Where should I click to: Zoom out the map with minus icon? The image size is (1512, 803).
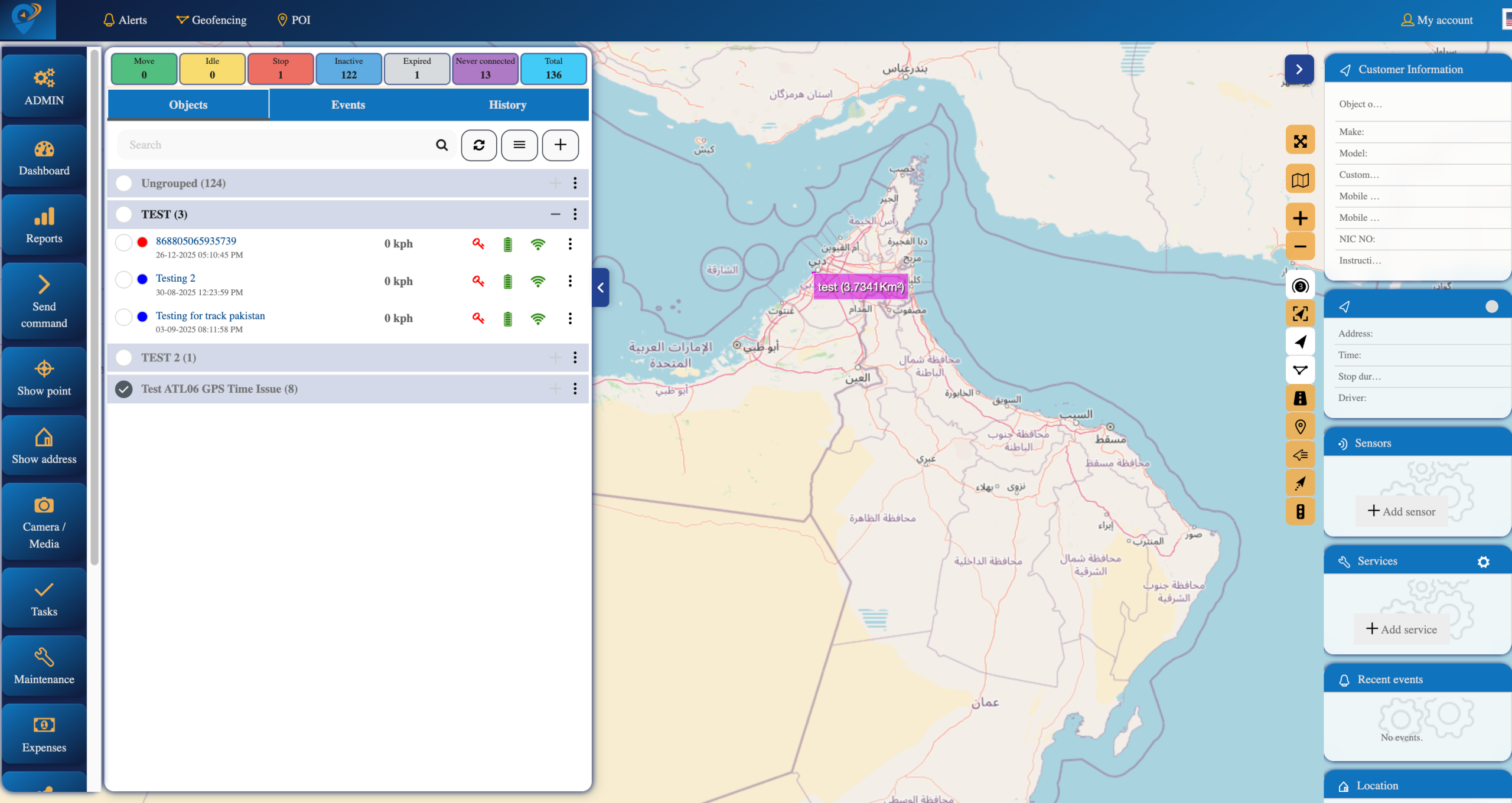coord(1300,246)
